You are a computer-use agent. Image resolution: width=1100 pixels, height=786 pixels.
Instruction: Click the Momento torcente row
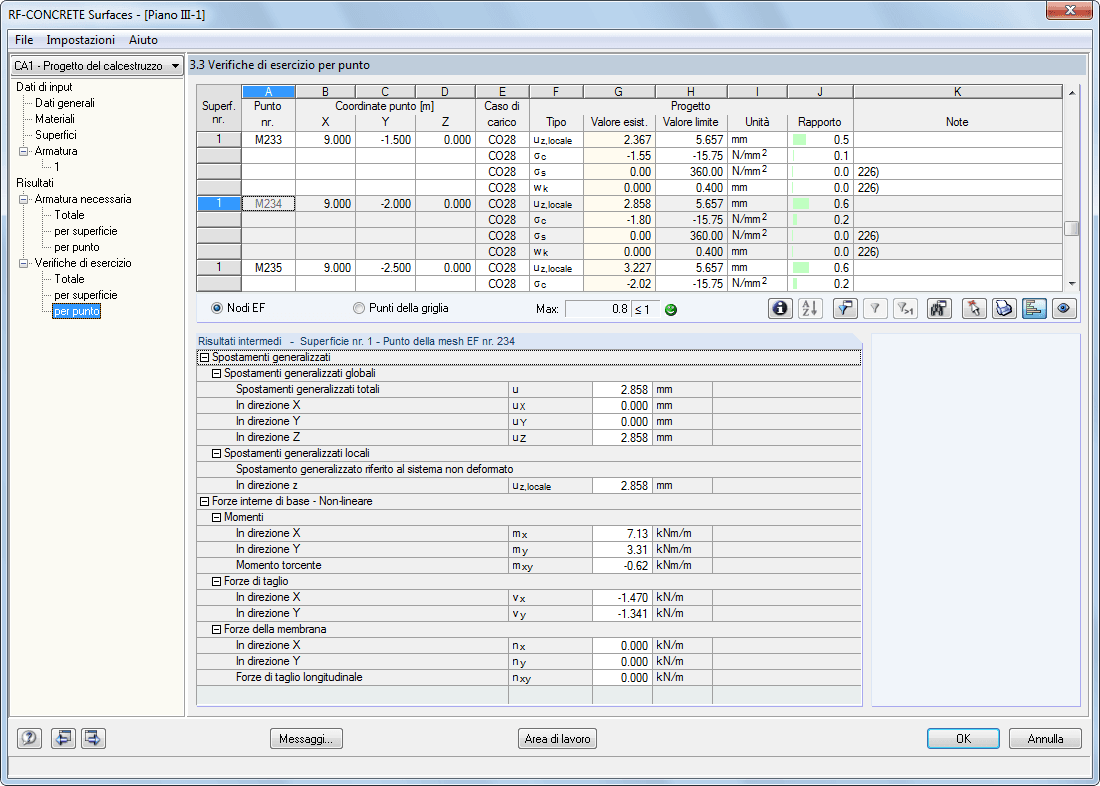[x=528, y=566]
